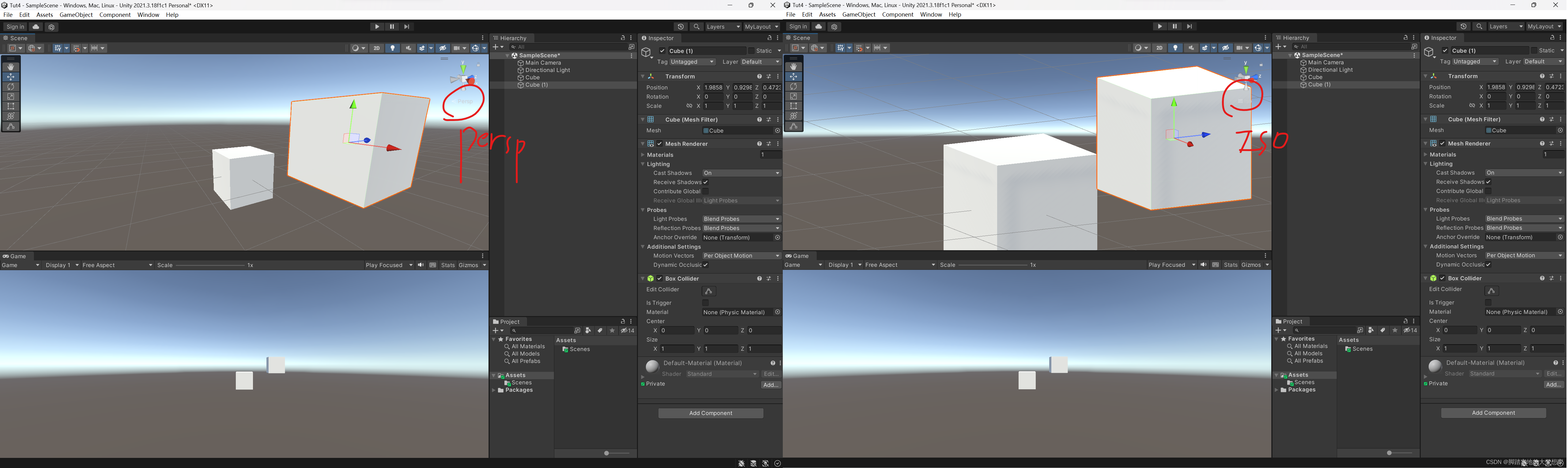The height and width of the screenshot is (468, 1568).
Task: Click Edit Collider button in left Inspector
Action: (709, 291)
